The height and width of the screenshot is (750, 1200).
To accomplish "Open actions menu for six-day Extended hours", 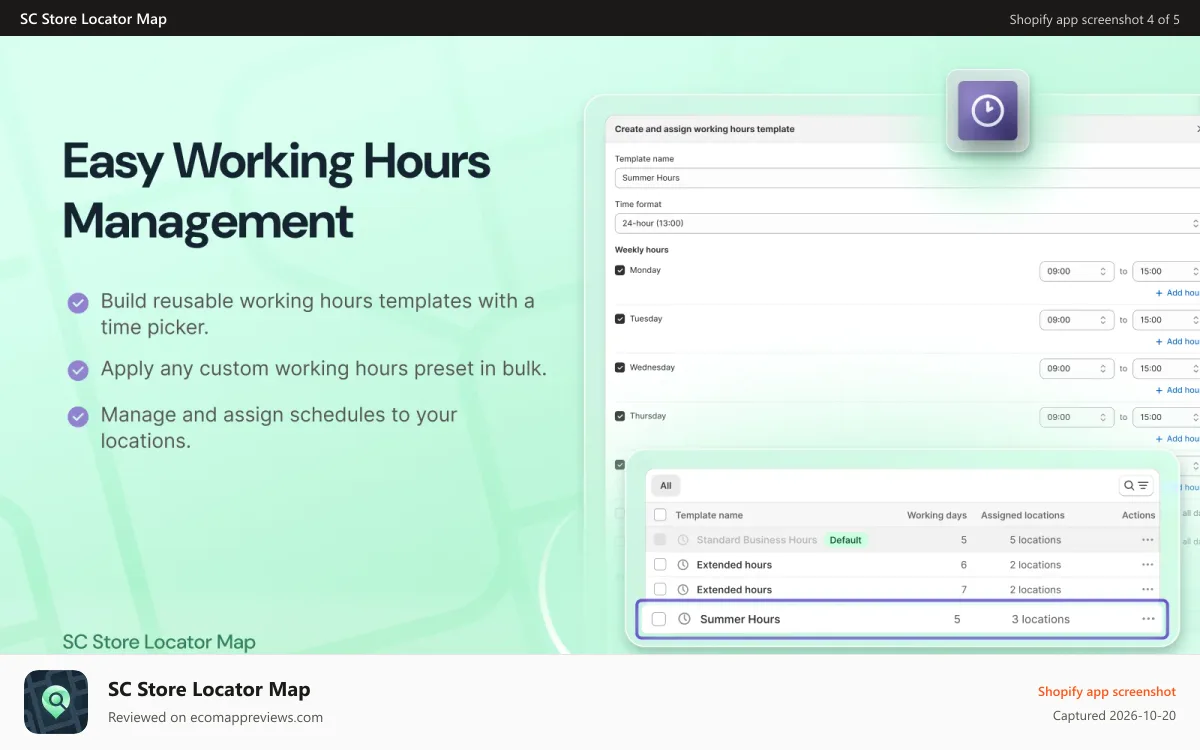I will click(x=1147, y=565).
